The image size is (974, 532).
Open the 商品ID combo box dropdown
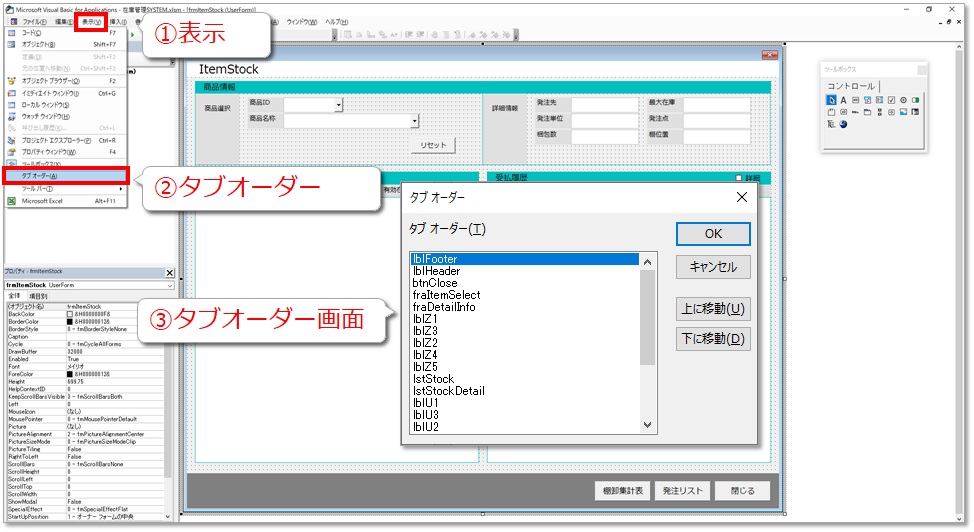point(339,105)
